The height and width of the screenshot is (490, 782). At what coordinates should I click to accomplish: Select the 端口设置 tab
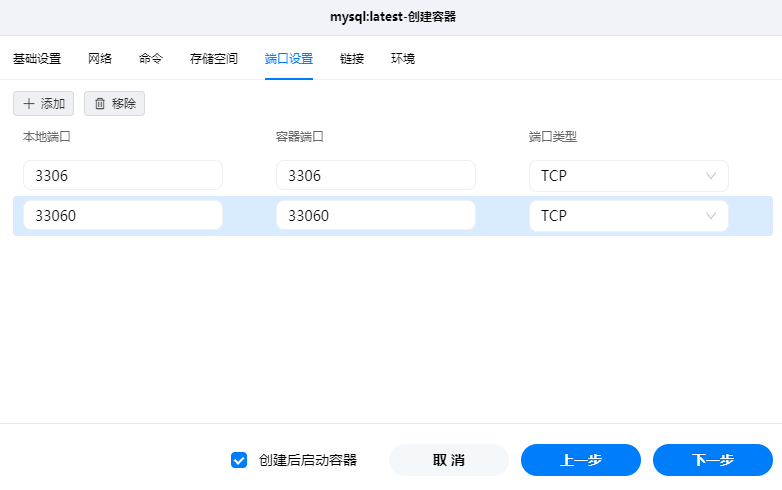point(289,59)
